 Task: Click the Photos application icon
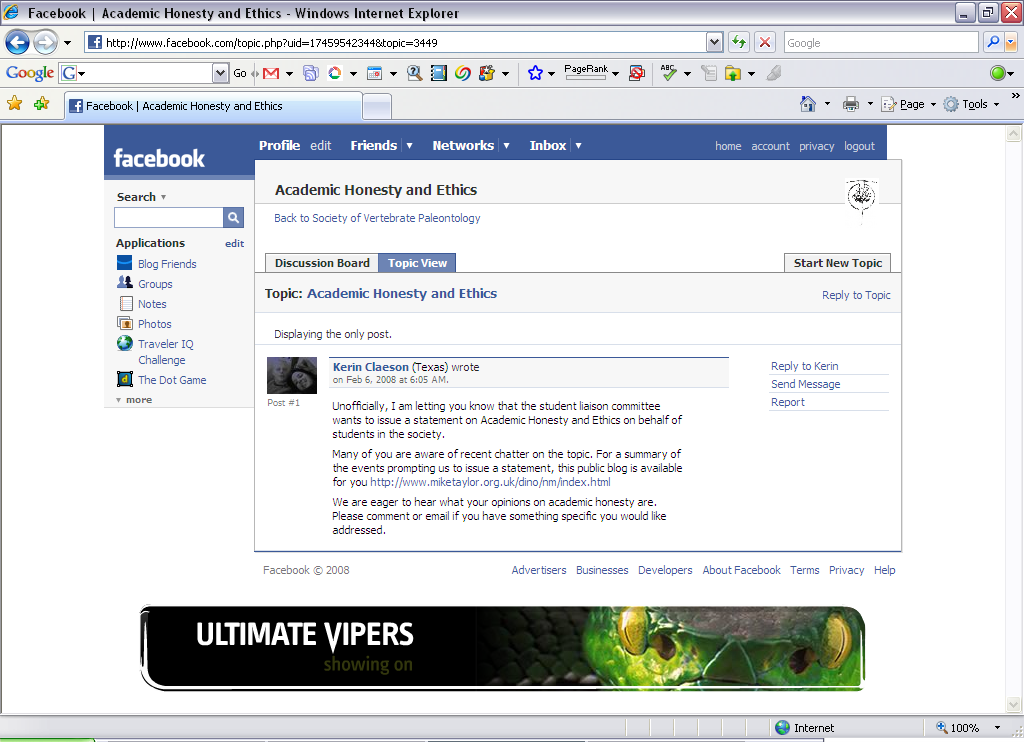[125, 323]
